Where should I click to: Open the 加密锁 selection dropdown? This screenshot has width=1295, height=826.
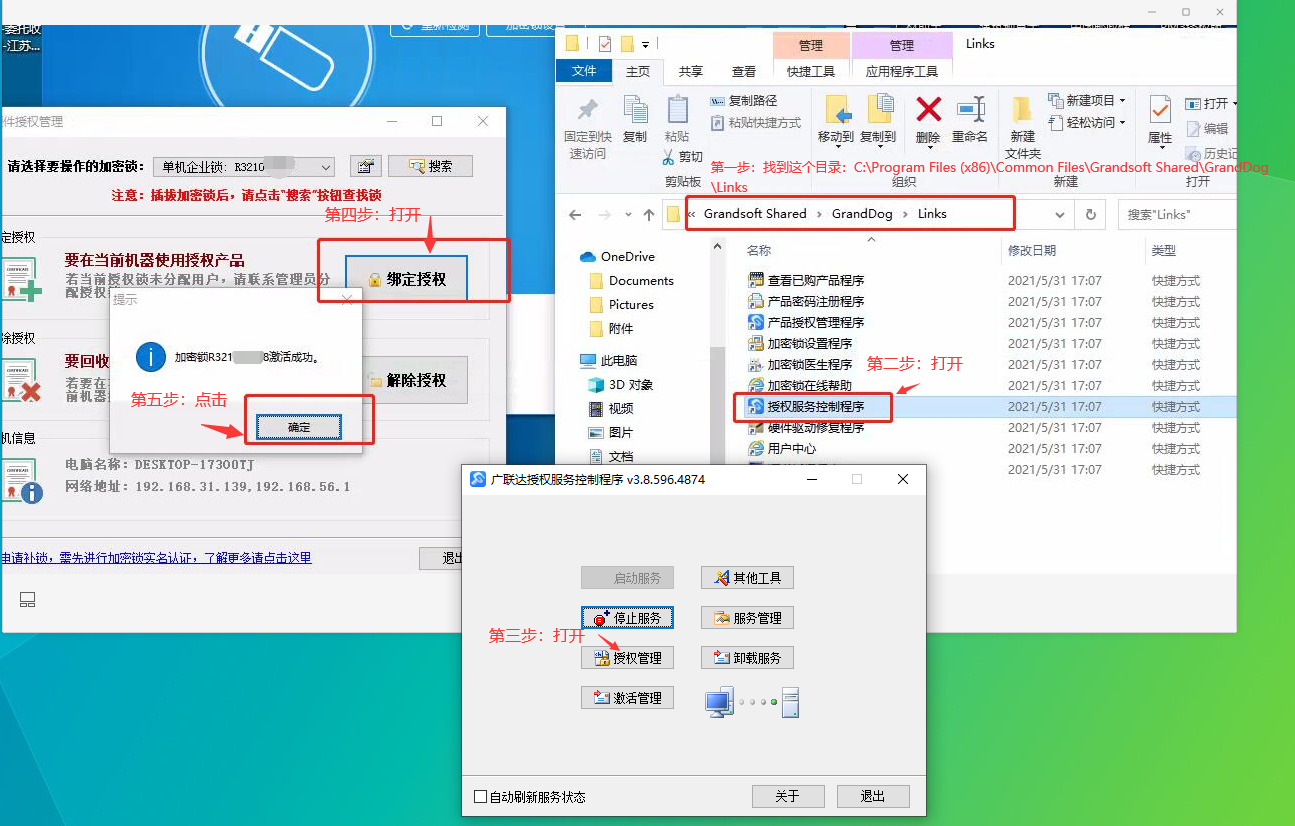point(243,166)
